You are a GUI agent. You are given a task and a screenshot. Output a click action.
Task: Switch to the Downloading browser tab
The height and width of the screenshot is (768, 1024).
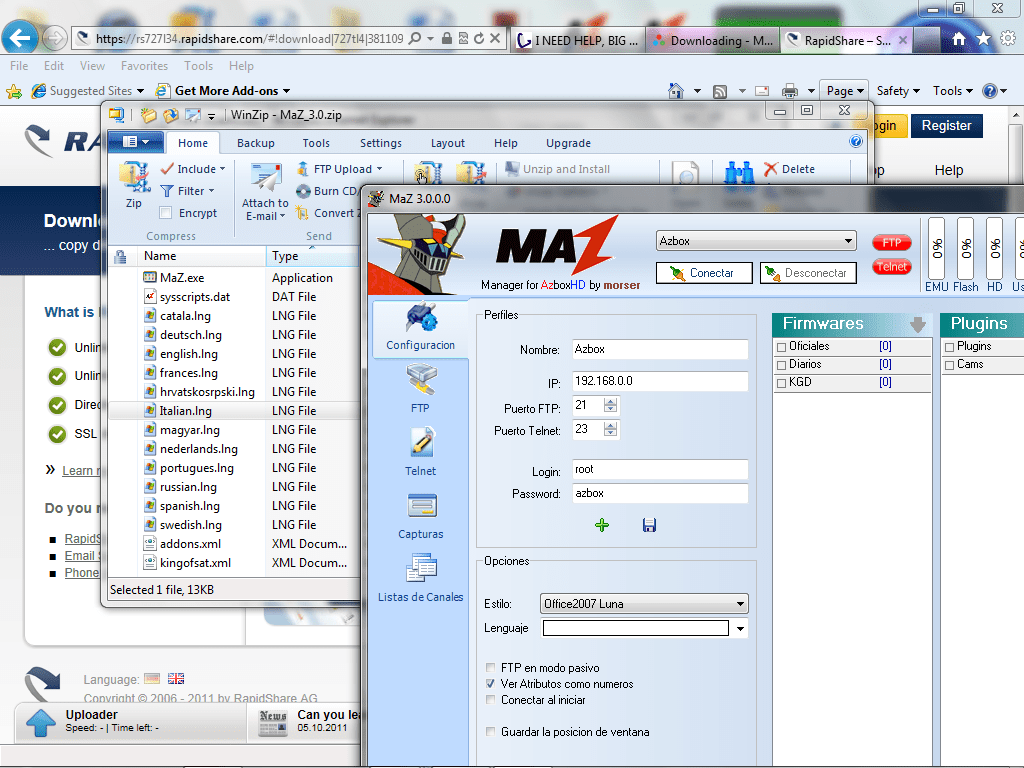(713, 40)
